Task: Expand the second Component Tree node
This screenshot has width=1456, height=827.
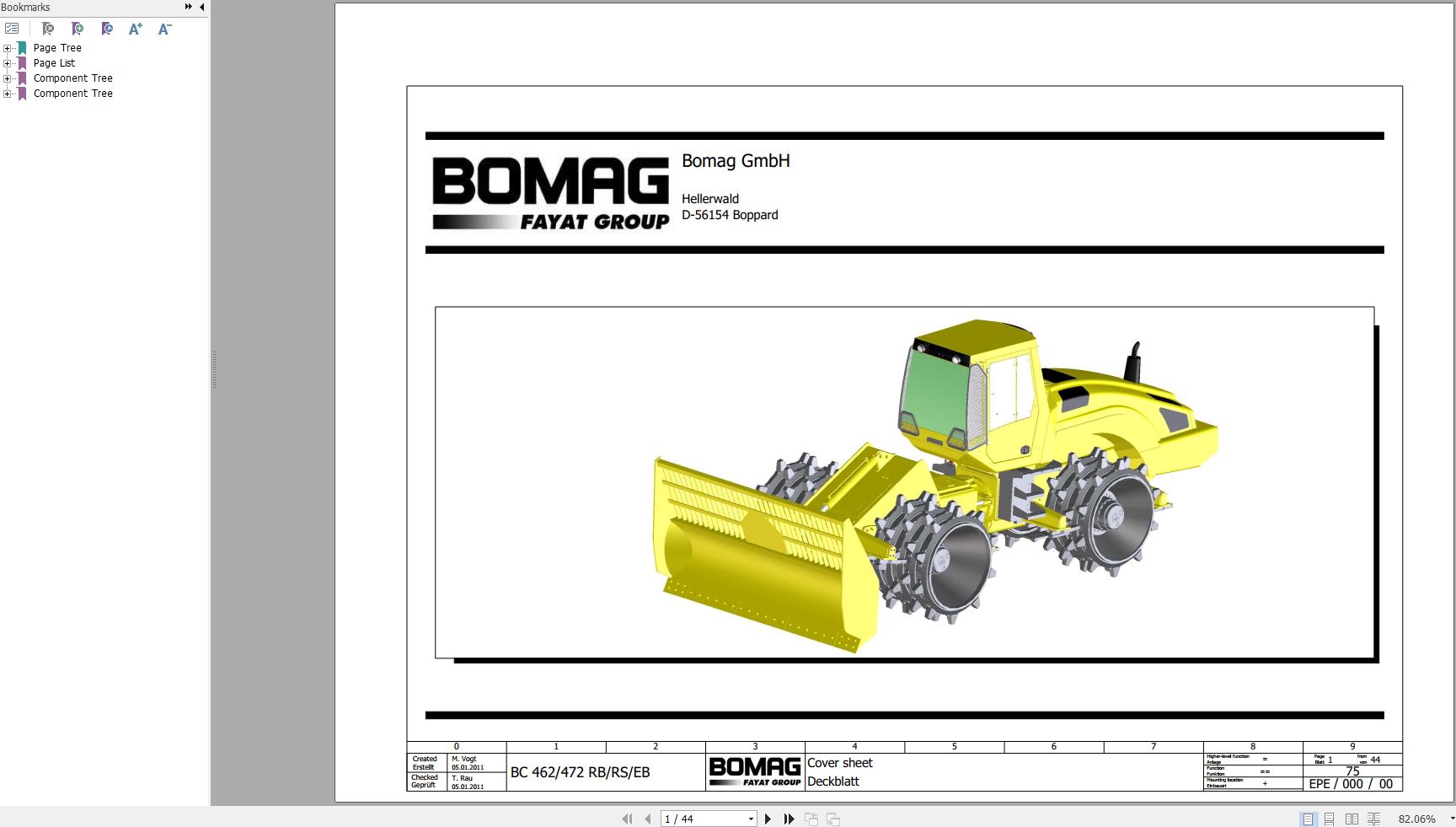Action: coord(7,94)
